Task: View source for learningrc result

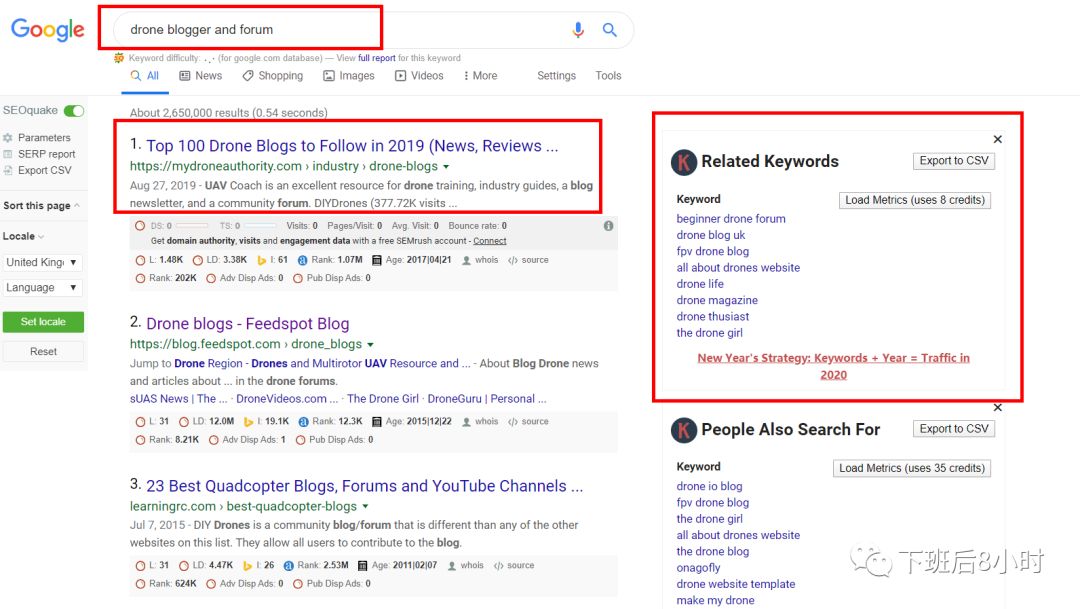Action: [514, 565]
